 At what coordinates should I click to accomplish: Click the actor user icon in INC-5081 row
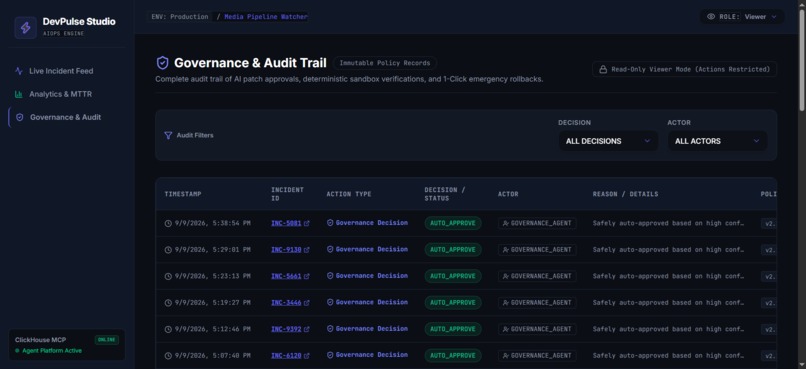coord(506,223)
